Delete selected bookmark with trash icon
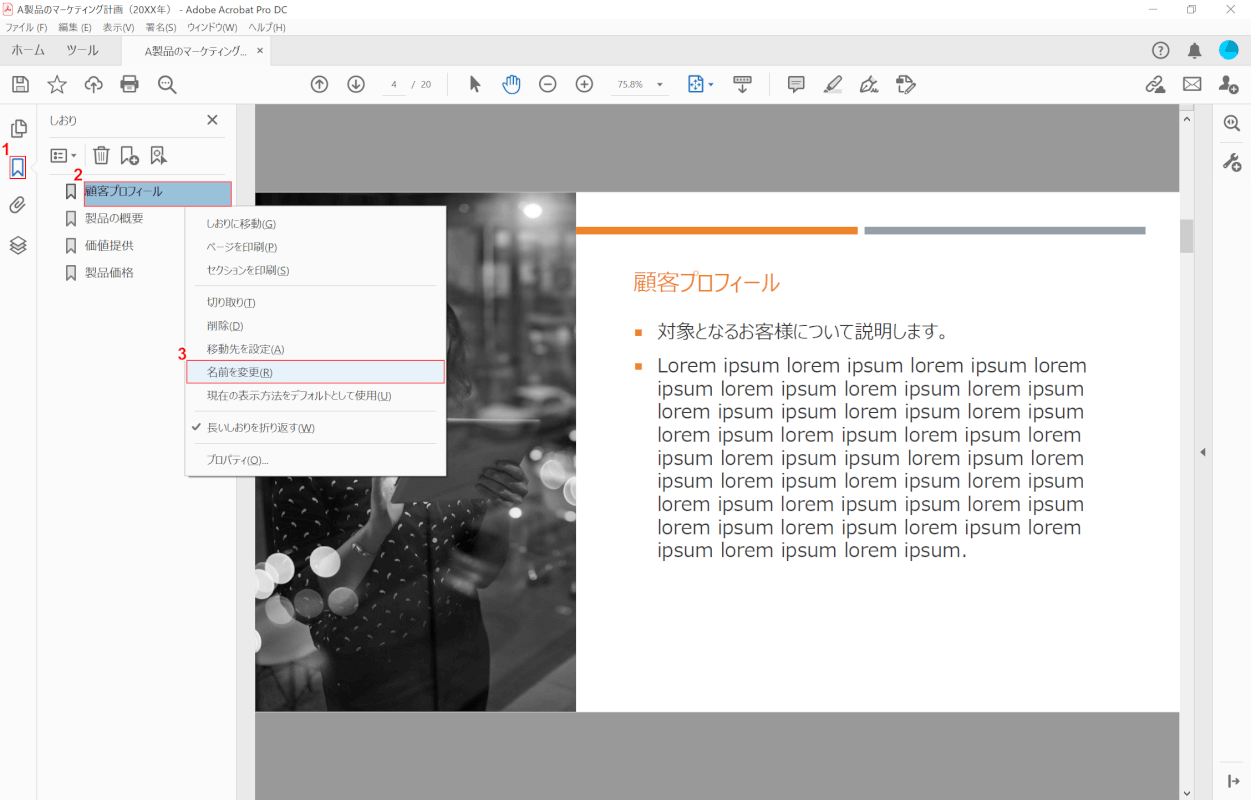The image size is (1251, 800). (x=101, y=155)
